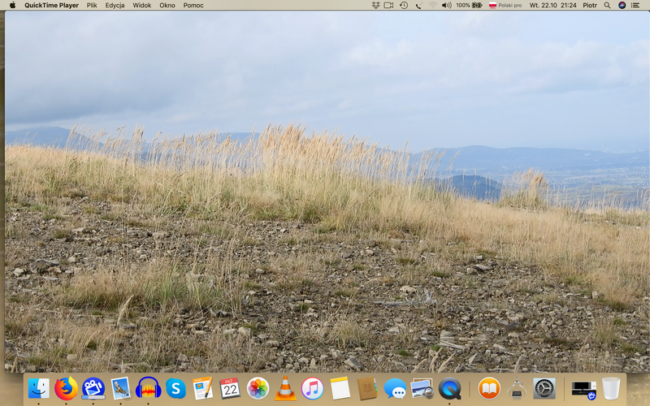Open Skype in the Dock
Viewport: 650px width, 406px height.
coord(176,388)
